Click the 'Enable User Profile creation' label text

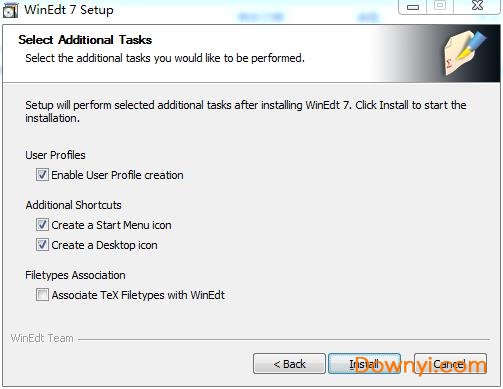(x=117, y=175)
